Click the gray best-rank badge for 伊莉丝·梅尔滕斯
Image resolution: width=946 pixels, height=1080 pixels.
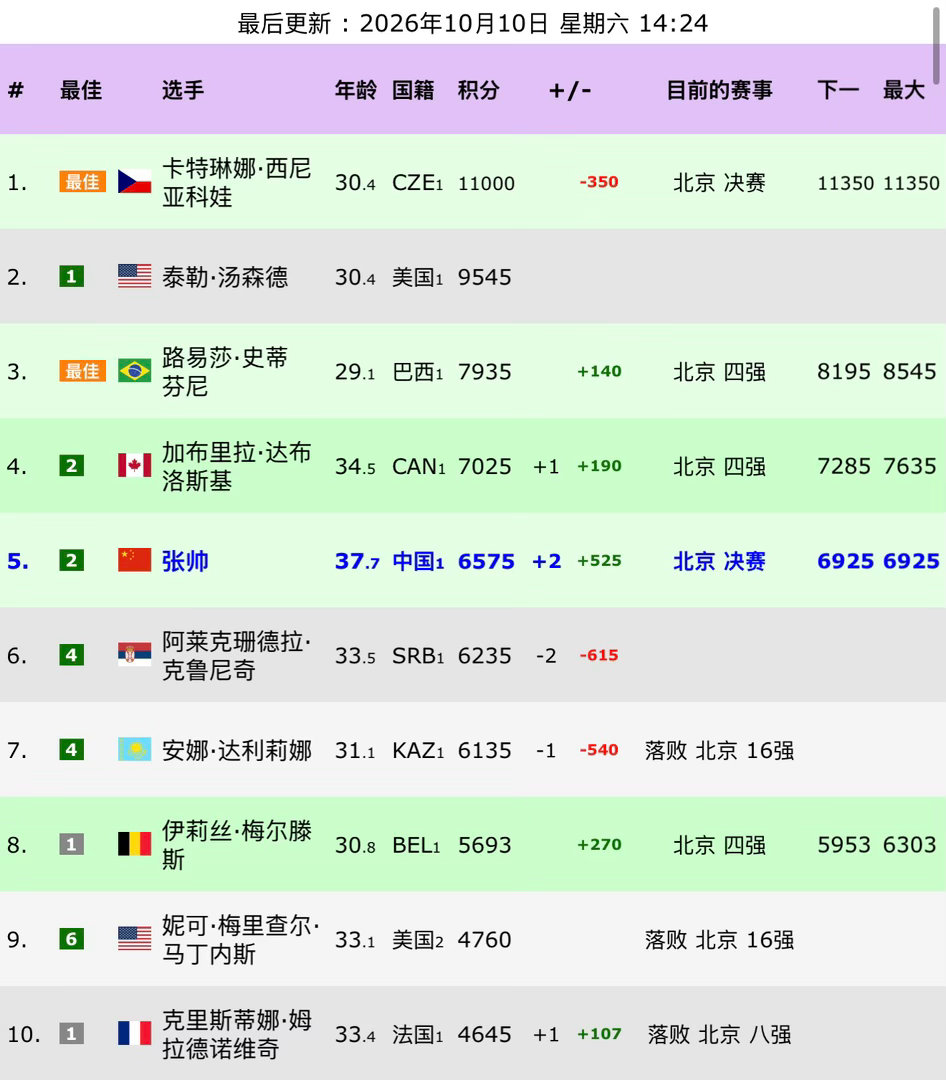(72, 844)
